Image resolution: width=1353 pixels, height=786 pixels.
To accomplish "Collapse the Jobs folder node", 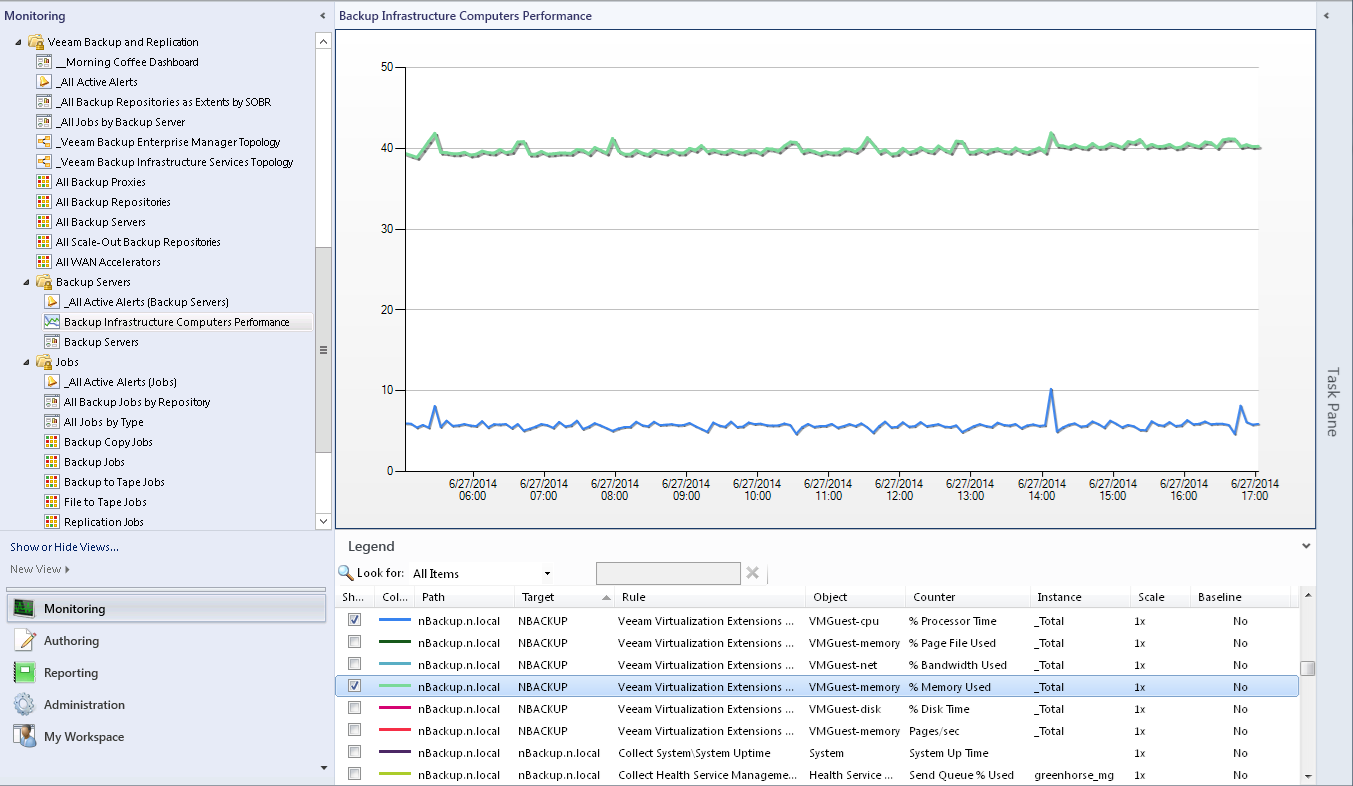I will tap(27, 362).
